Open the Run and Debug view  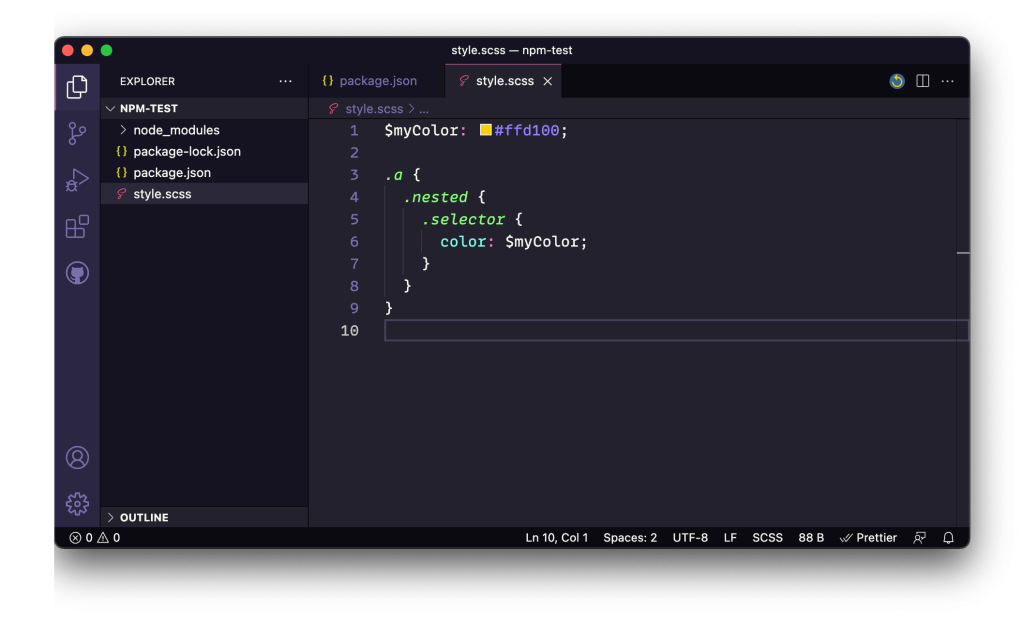pos(77,180)
